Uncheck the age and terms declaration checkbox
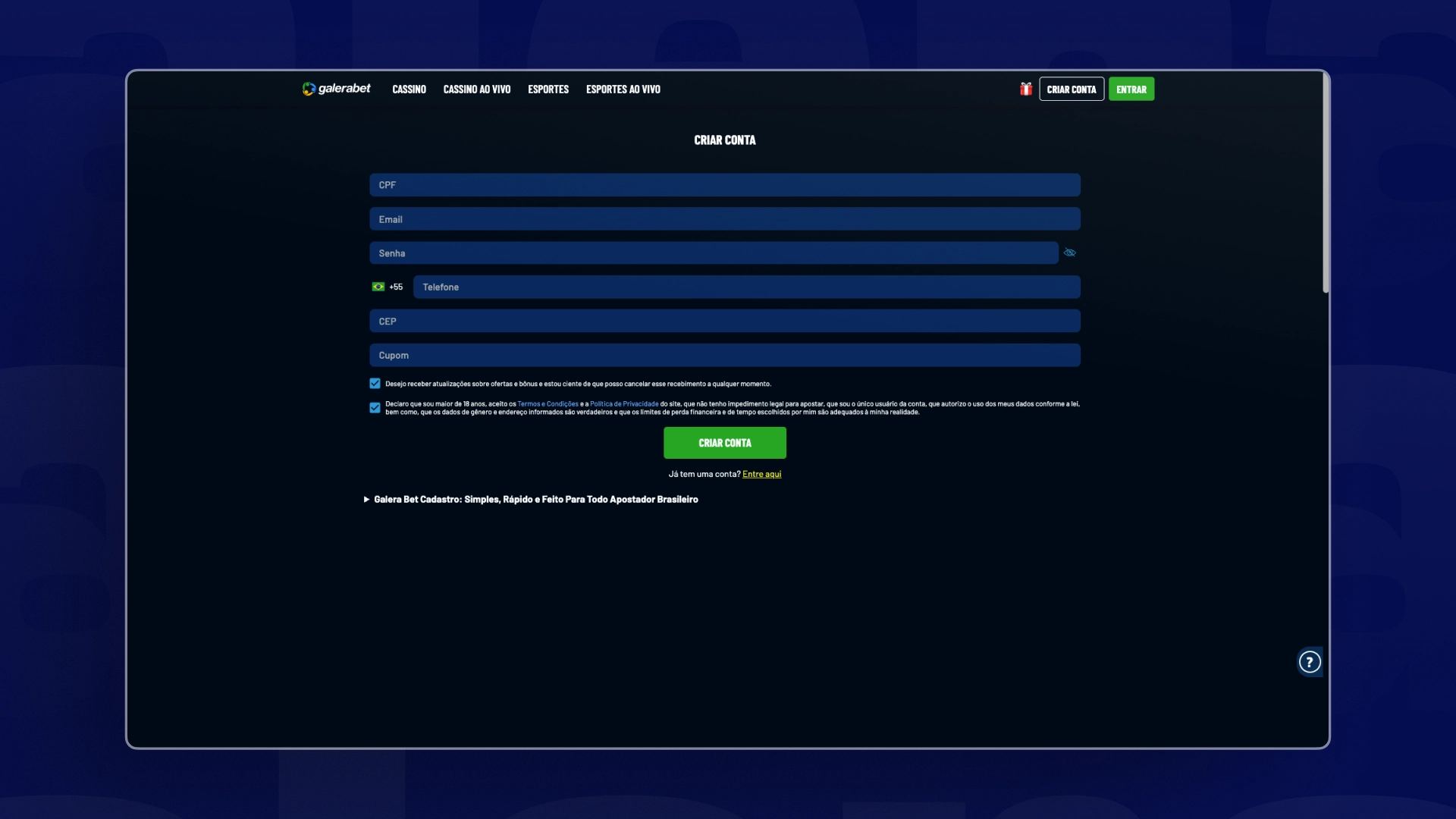 [x=375, y=408]
